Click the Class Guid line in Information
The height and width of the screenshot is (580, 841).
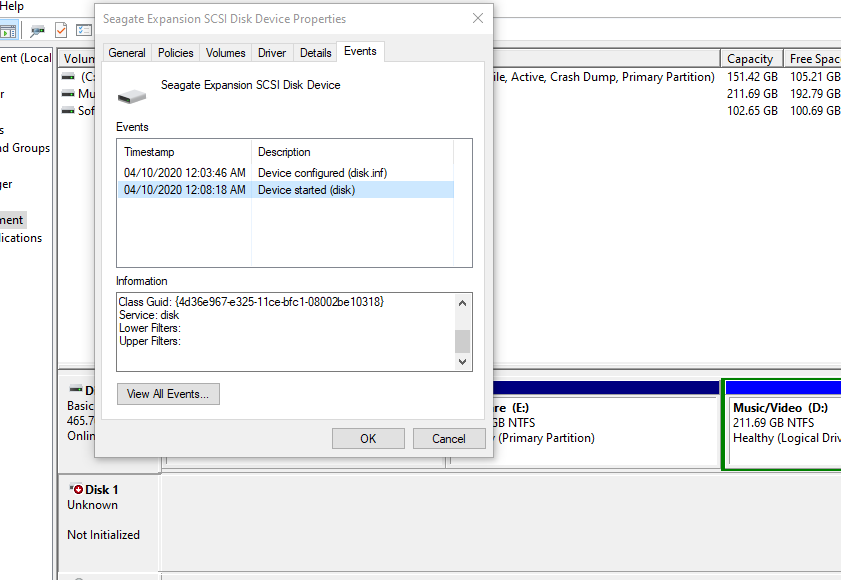pyautogui.click(x=251, y=302)
